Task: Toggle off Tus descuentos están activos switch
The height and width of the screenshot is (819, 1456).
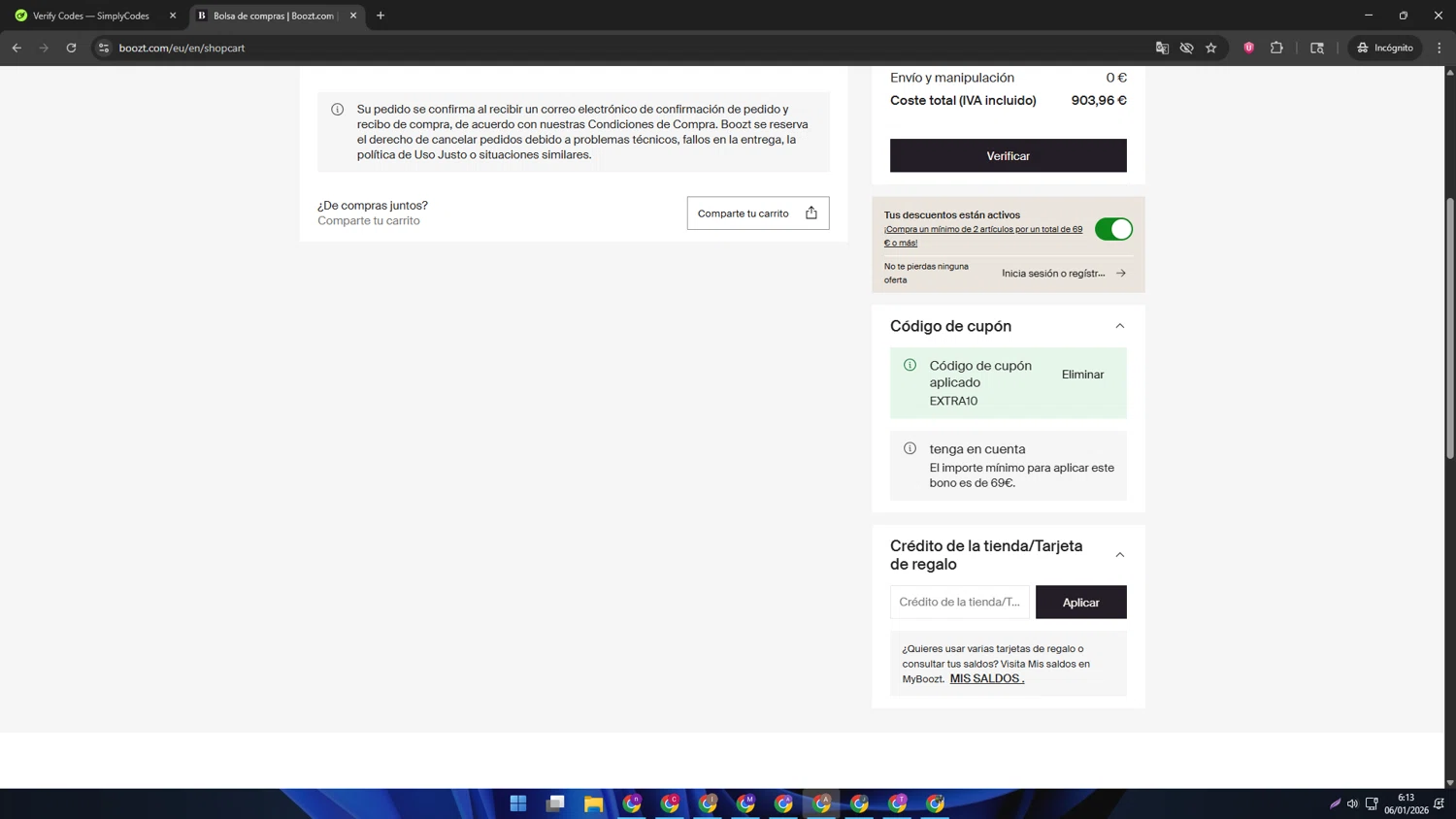Action: pos(1113,229)
